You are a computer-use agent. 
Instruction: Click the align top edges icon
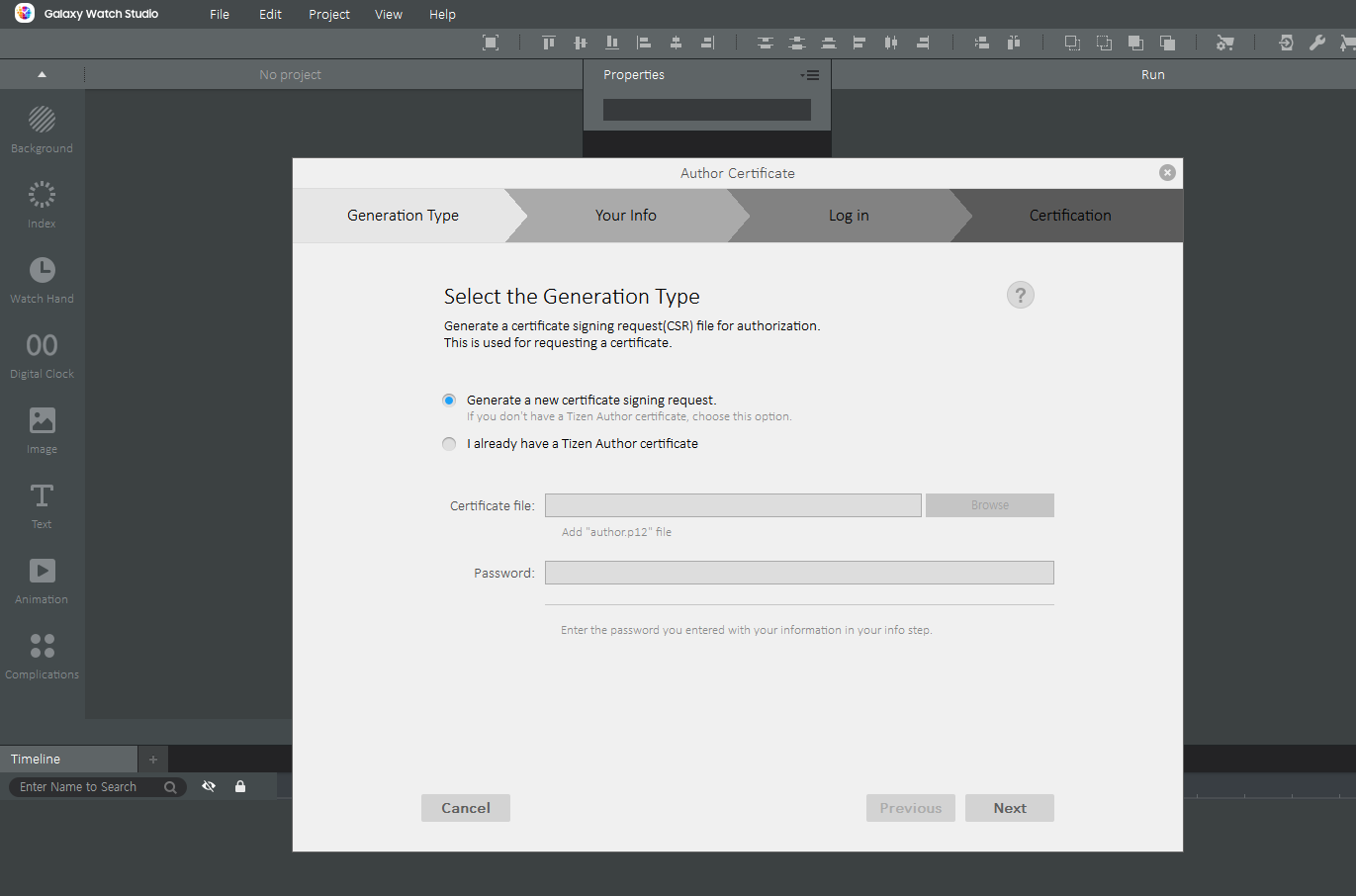click(549, 43)
